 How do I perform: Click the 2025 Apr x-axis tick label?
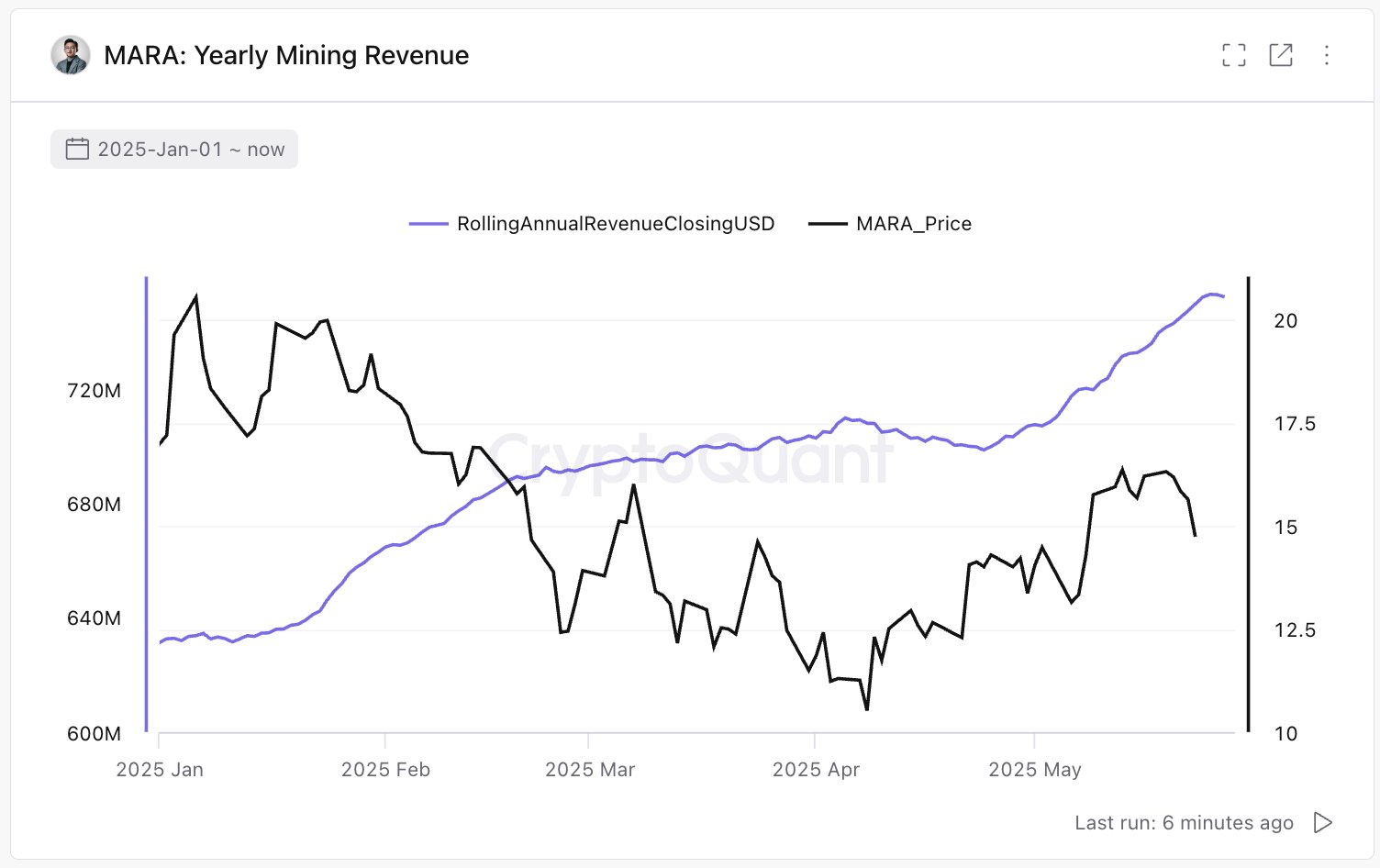point(816,770)
